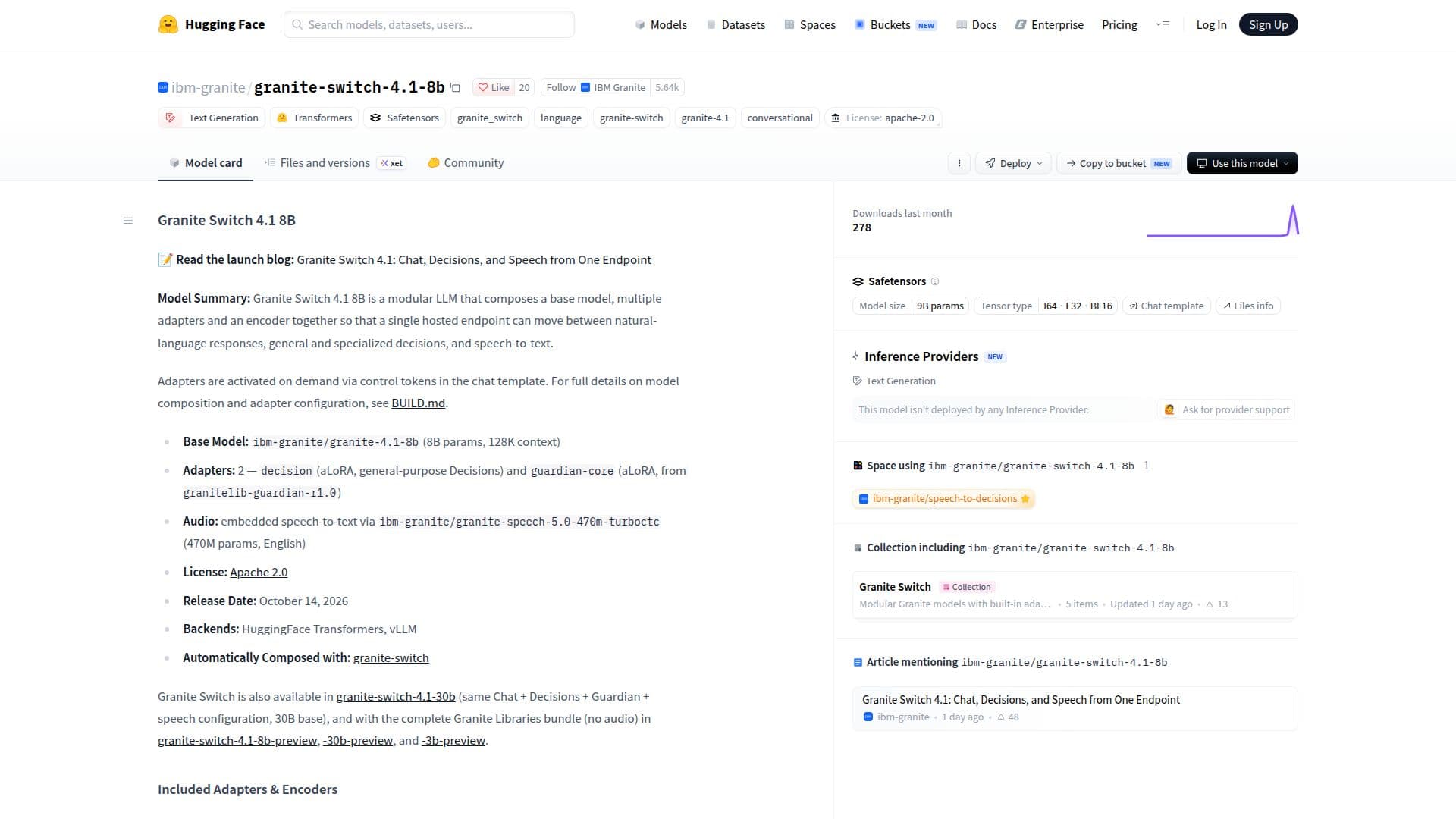The width and height of the screenshot is (1456, 819).
Task: Switch to Files and versions tab
Action: tap(335, 163)
